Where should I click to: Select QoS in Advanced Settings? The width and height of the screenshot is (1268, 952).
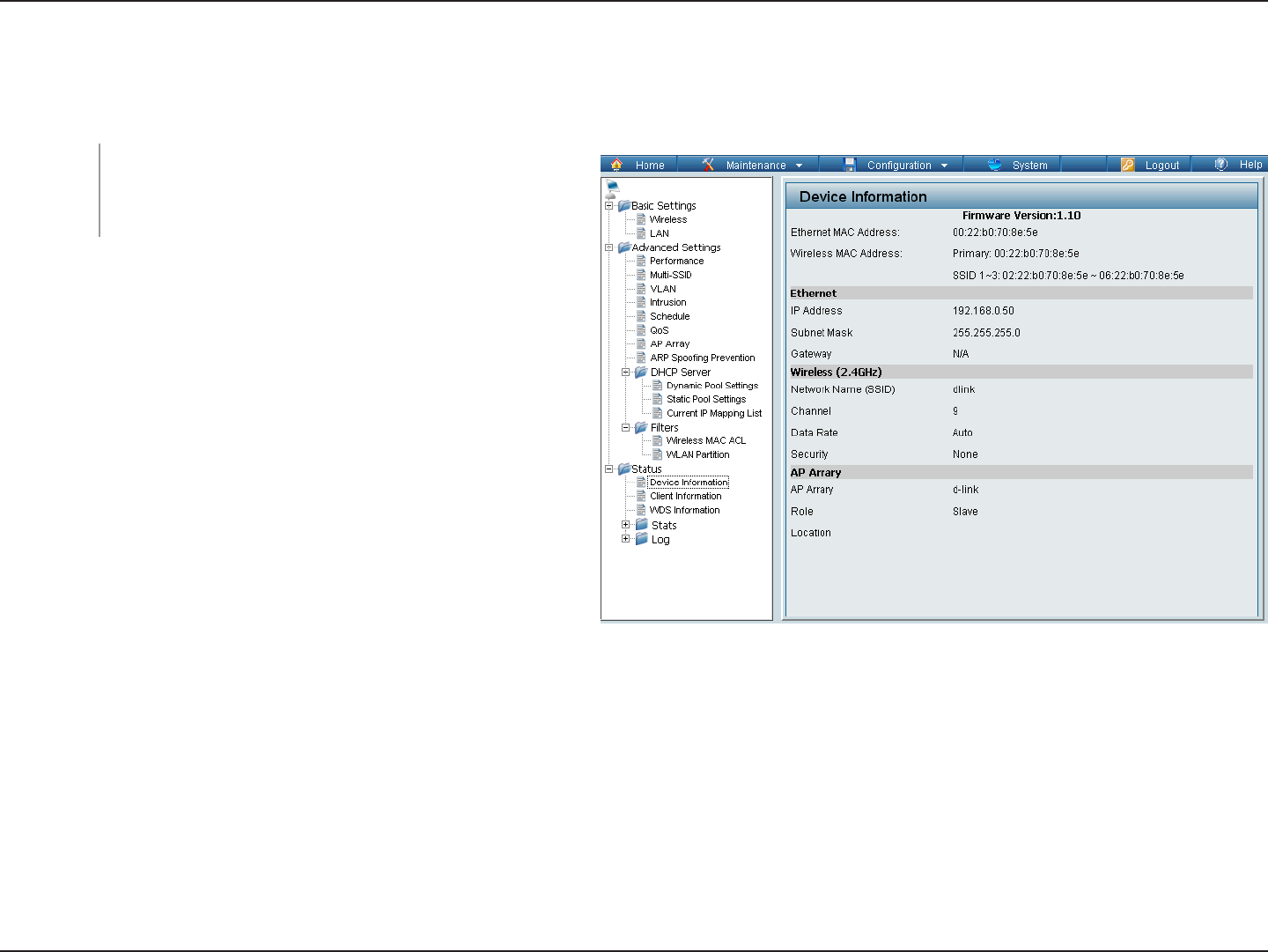coord(660,330)
